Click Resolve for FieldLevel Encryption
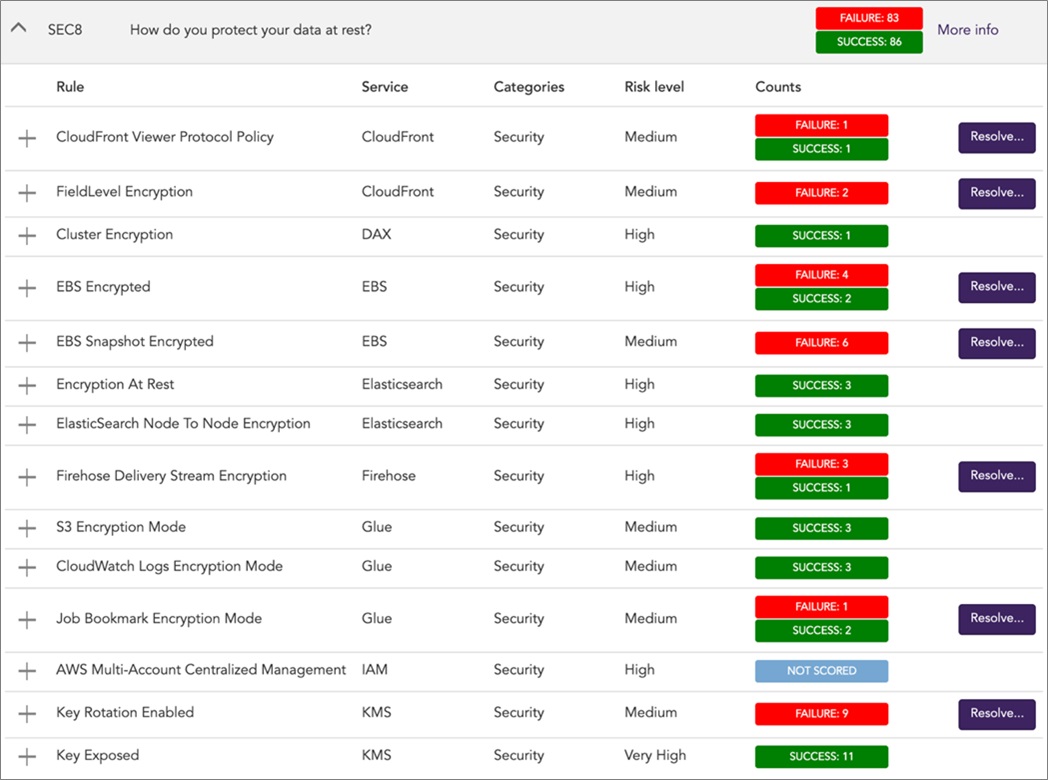1048x780 pixels. pyautogui.click(x=997, y=193)
